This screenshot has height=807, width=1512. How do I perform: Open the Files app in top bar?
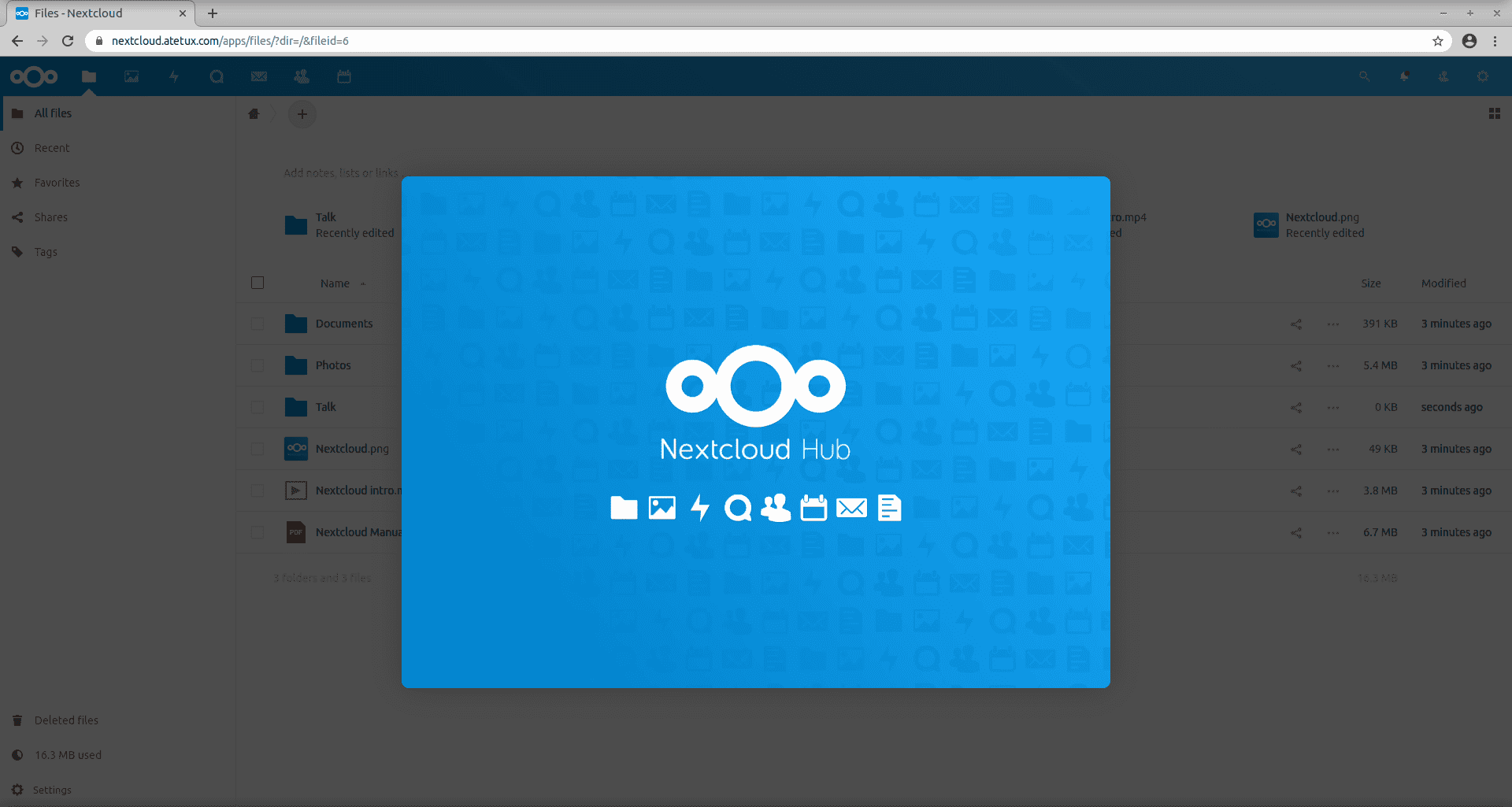tap(89, 76)
